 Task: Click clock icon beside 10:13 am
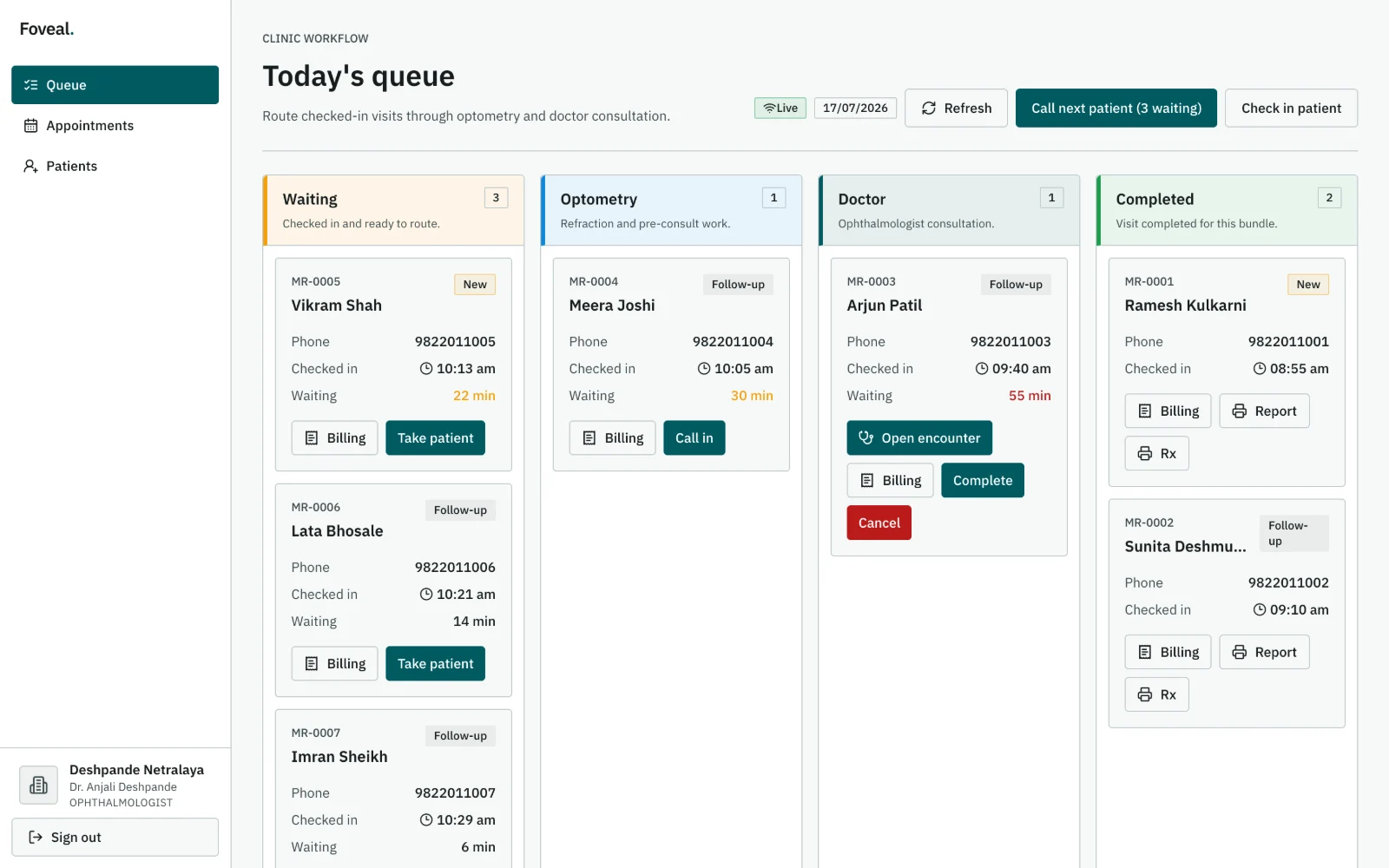click(426, 369)
